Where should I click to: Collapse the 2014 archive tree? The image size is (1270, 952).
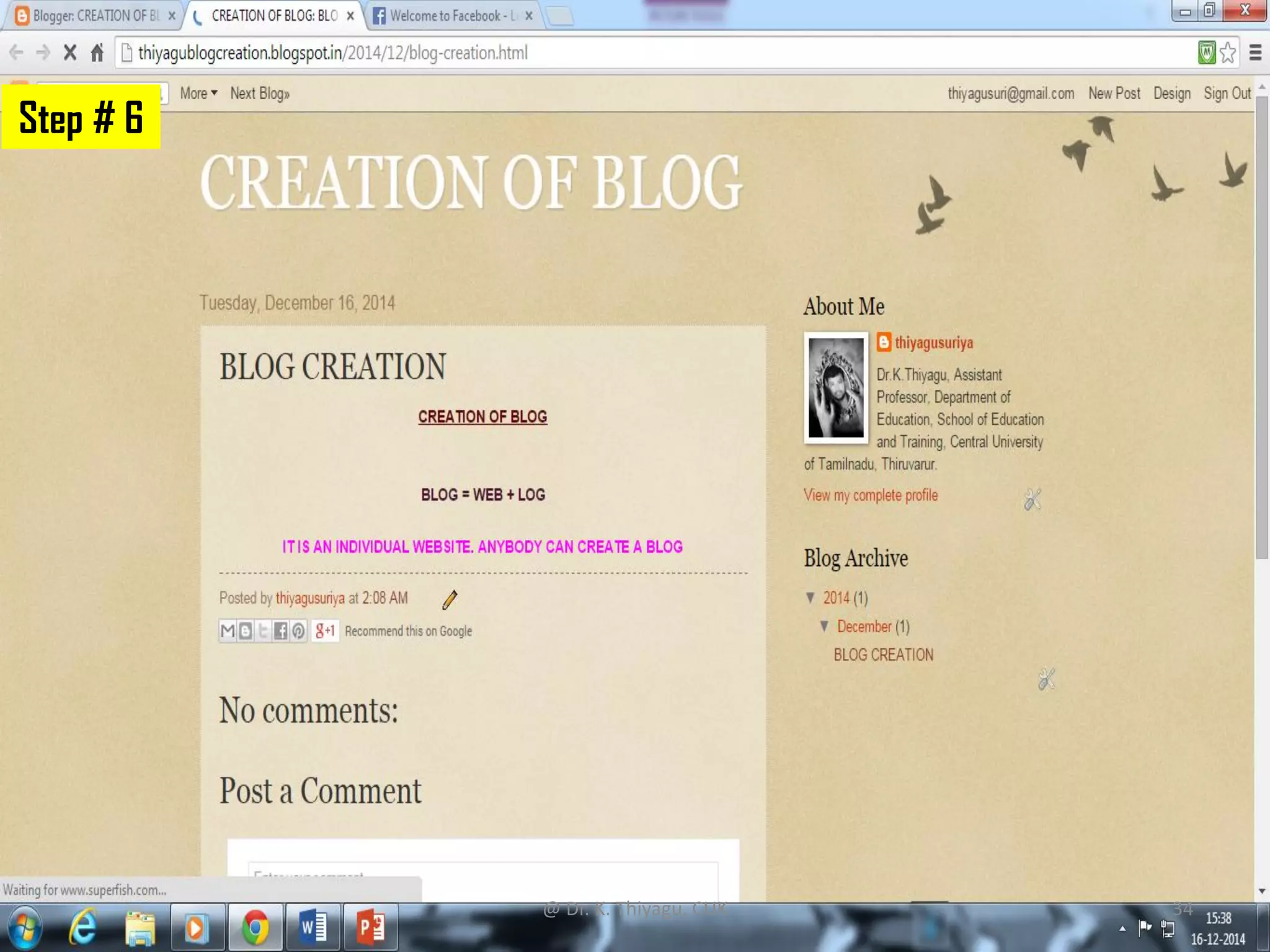[x=810, y=597]
